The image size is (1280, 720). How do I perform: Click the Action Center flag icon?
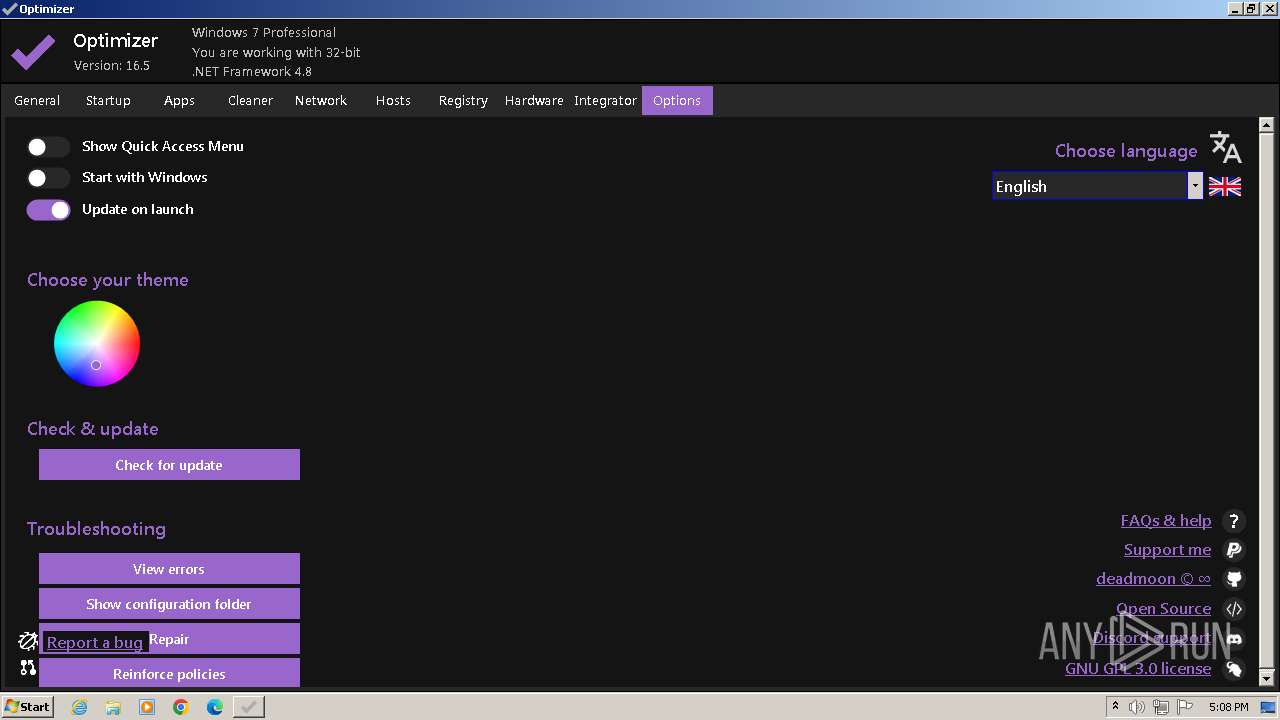coord(1185,707)
